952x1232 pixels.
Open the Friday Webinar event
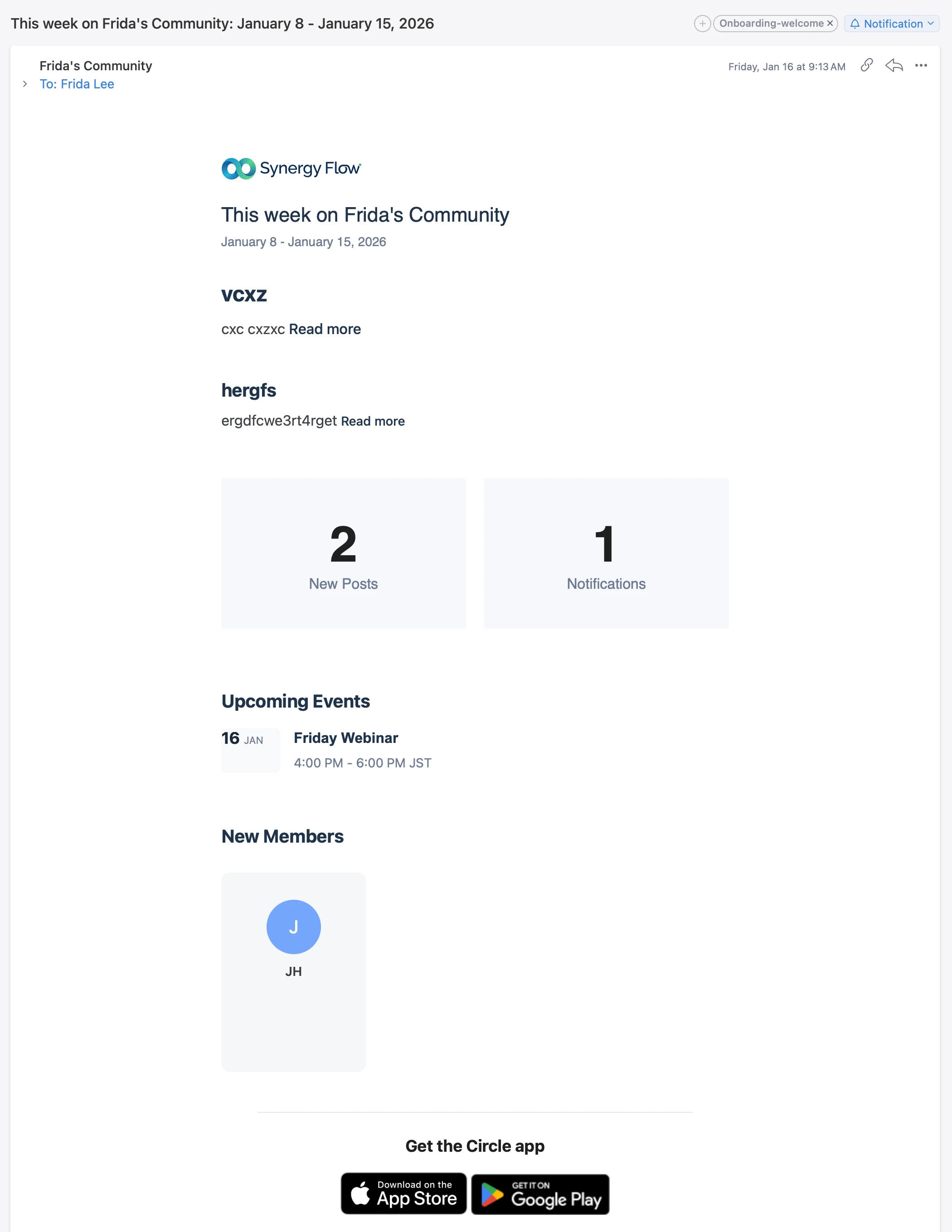coord(346,738)
